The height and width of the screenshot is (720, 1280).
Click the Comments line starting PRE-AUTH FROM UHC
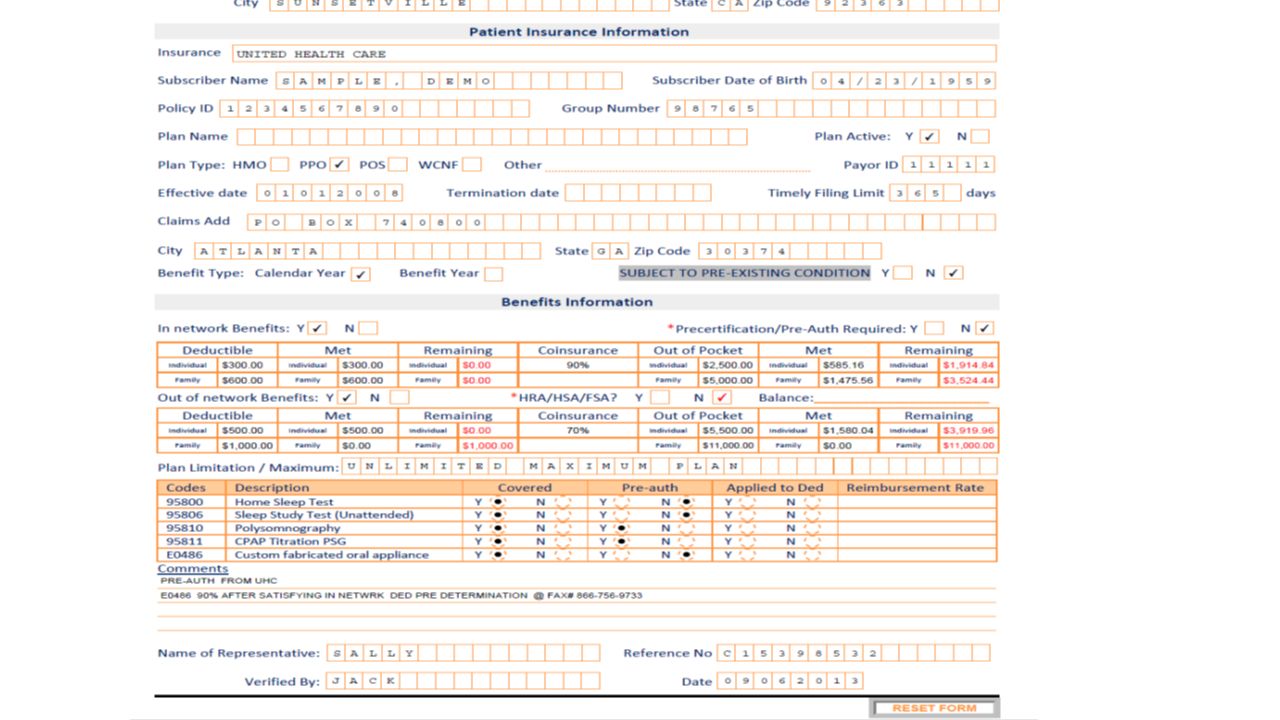(576, 581)
